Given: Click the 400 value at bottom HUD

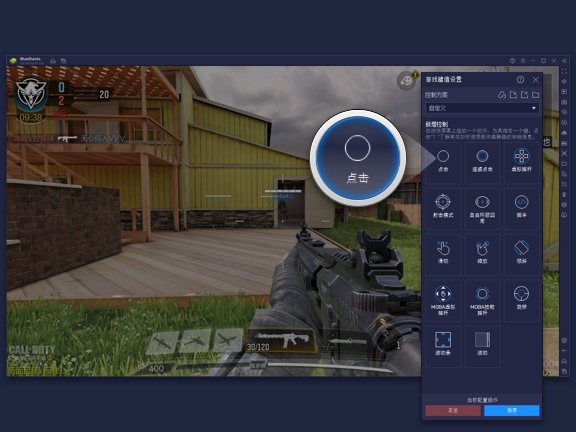Looking at the screenshot, I should tap(156, 368).
